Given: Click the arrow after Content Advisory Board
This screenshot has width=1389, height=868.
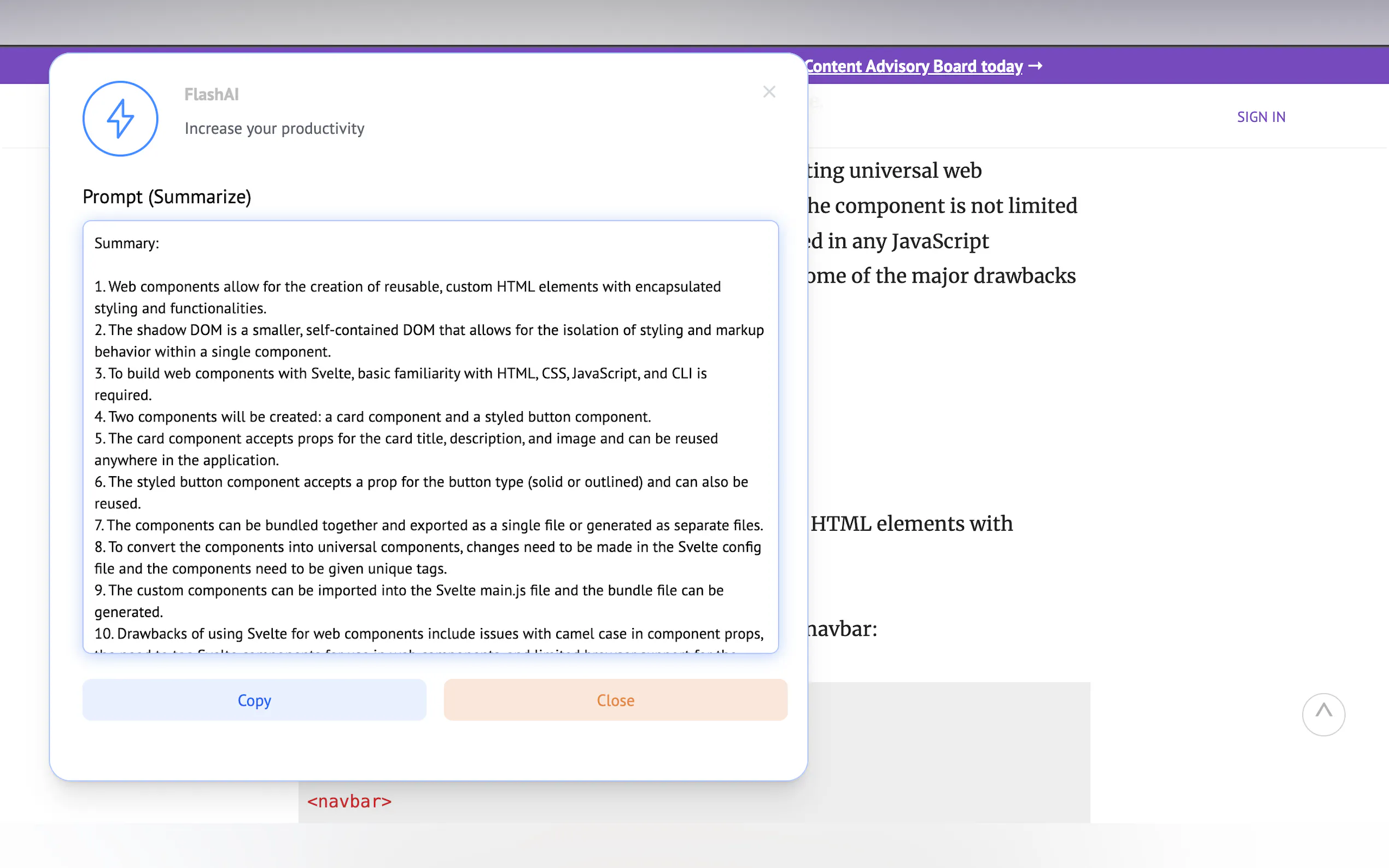Looking at the screenshot, I should tap(1035, 66).
